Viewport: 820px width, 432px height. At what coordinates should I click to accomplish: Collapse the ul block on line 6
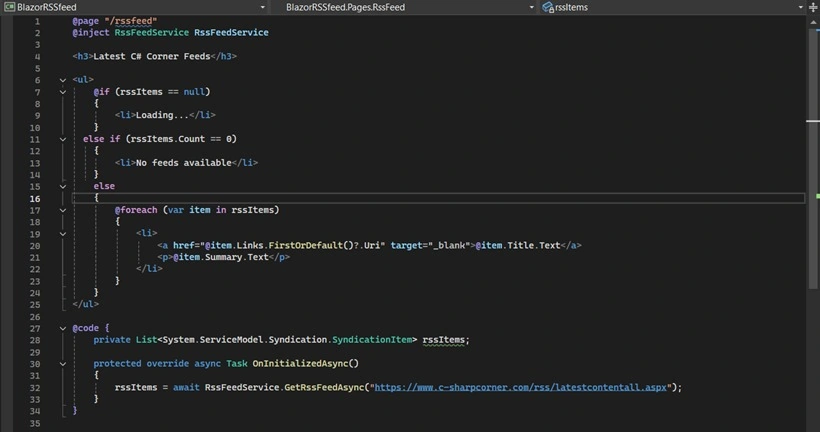[63, 80]
